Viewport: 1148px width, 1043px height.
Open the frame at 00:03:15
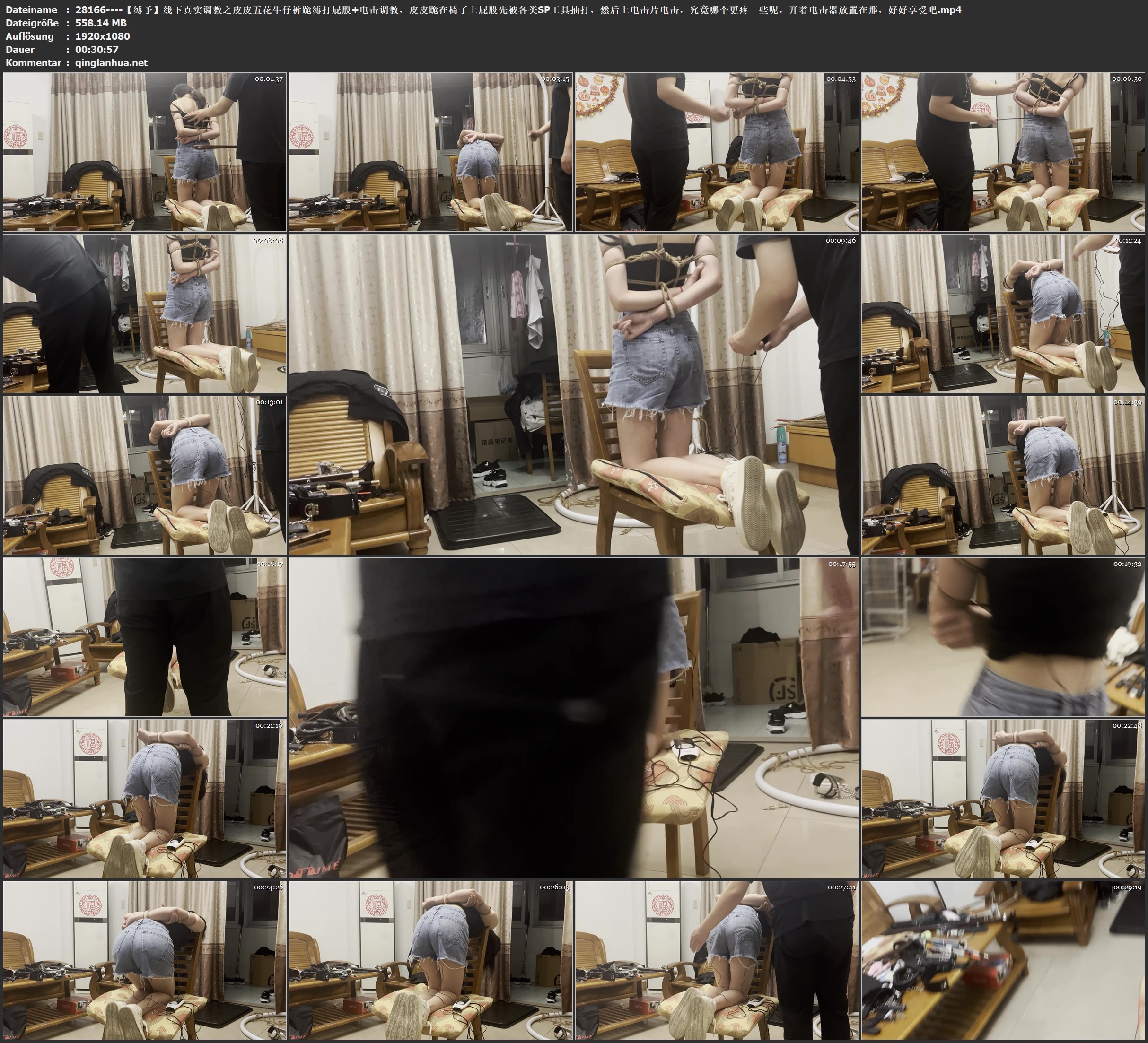(x=430, y=152)
